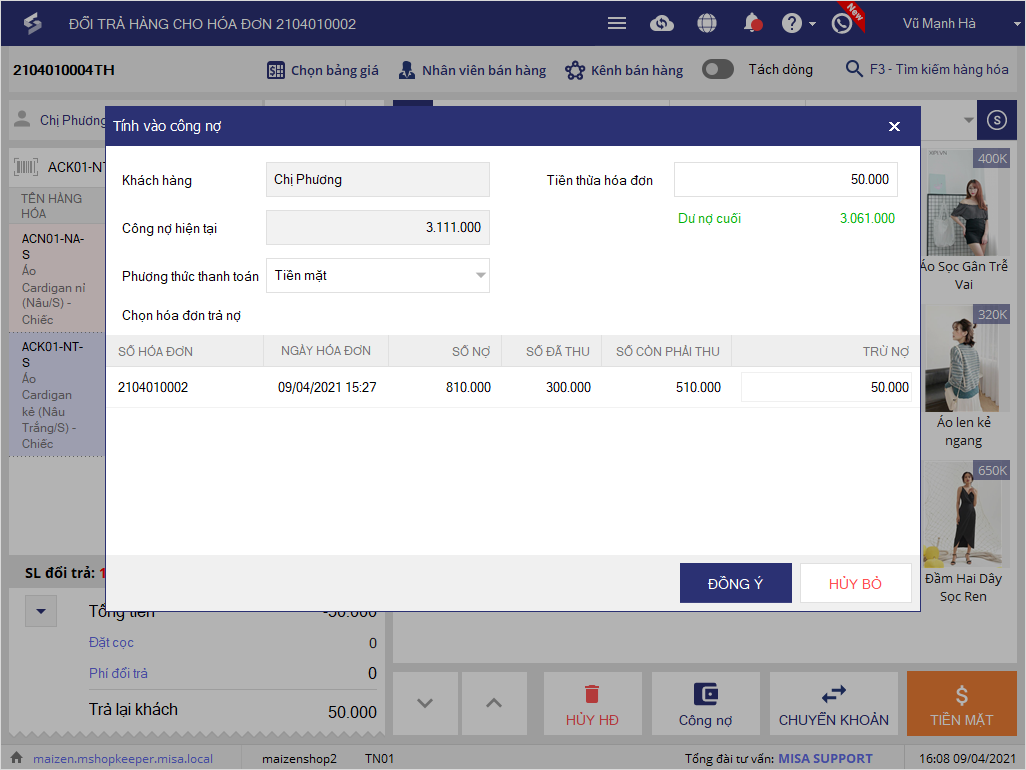Close the Tính vào công nợ dialog

[x=894, y=126]
